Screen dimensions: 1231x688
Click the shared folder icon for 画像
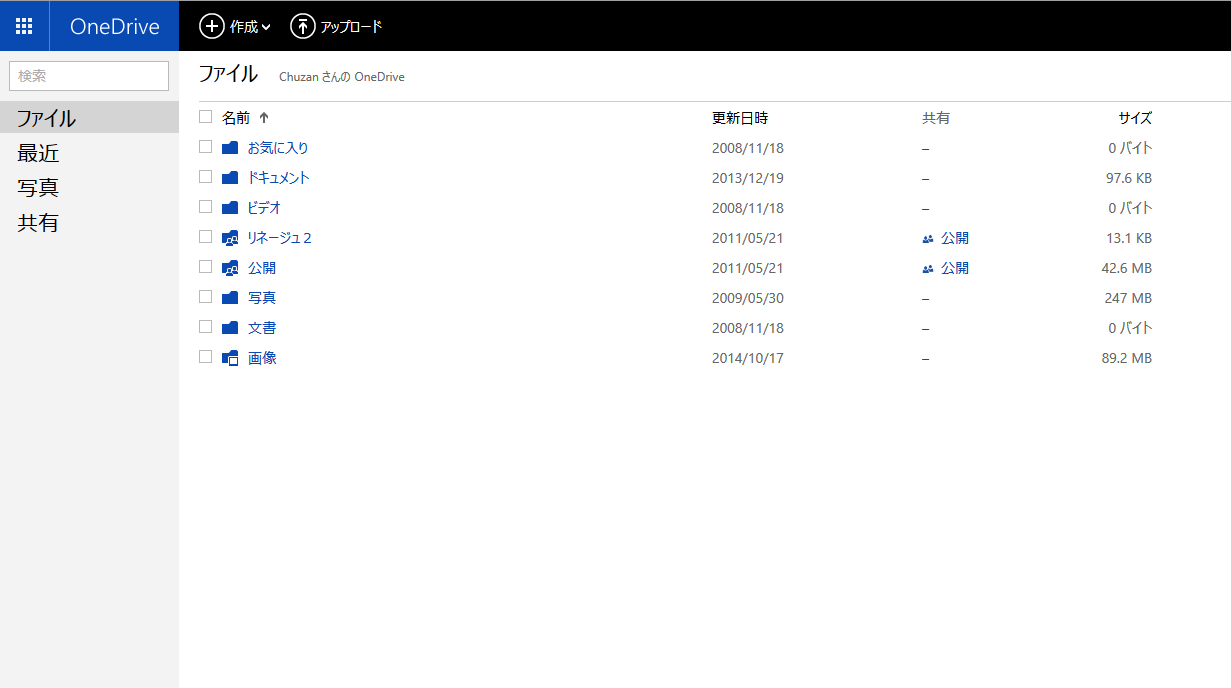229,357
